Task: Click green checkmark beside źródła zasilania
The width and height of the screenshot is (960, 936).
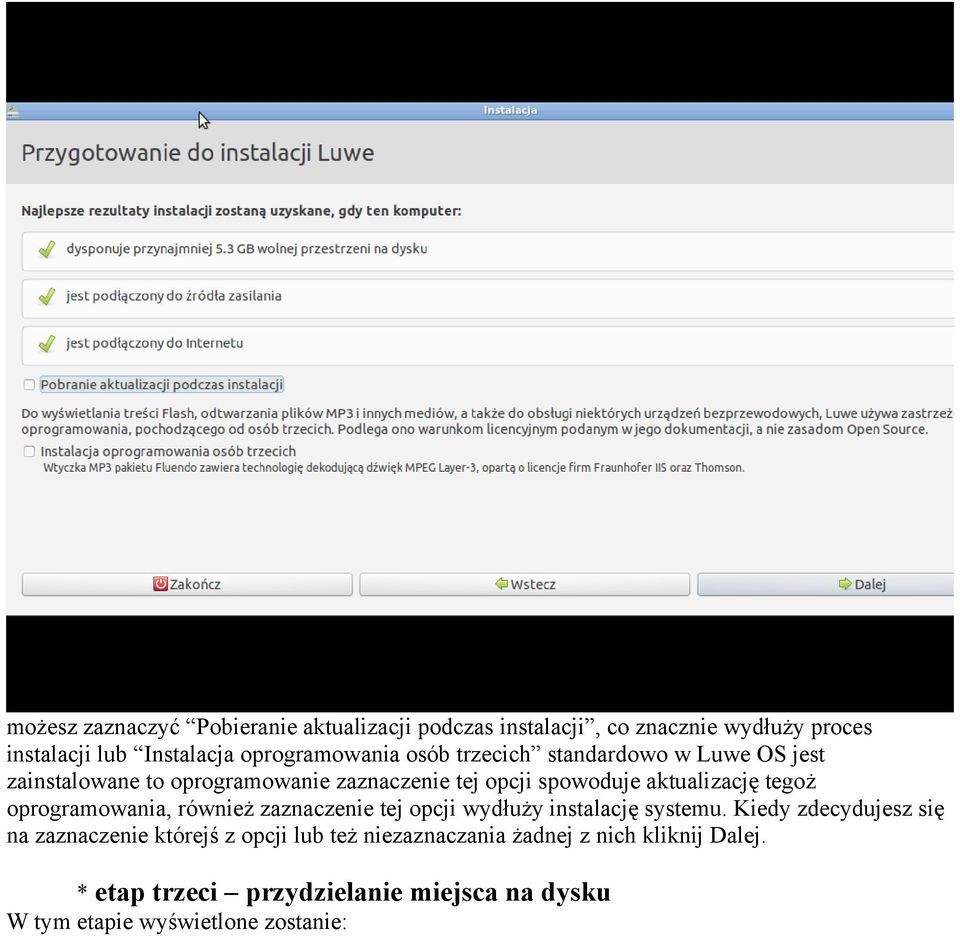Action: tap(47, 296)
